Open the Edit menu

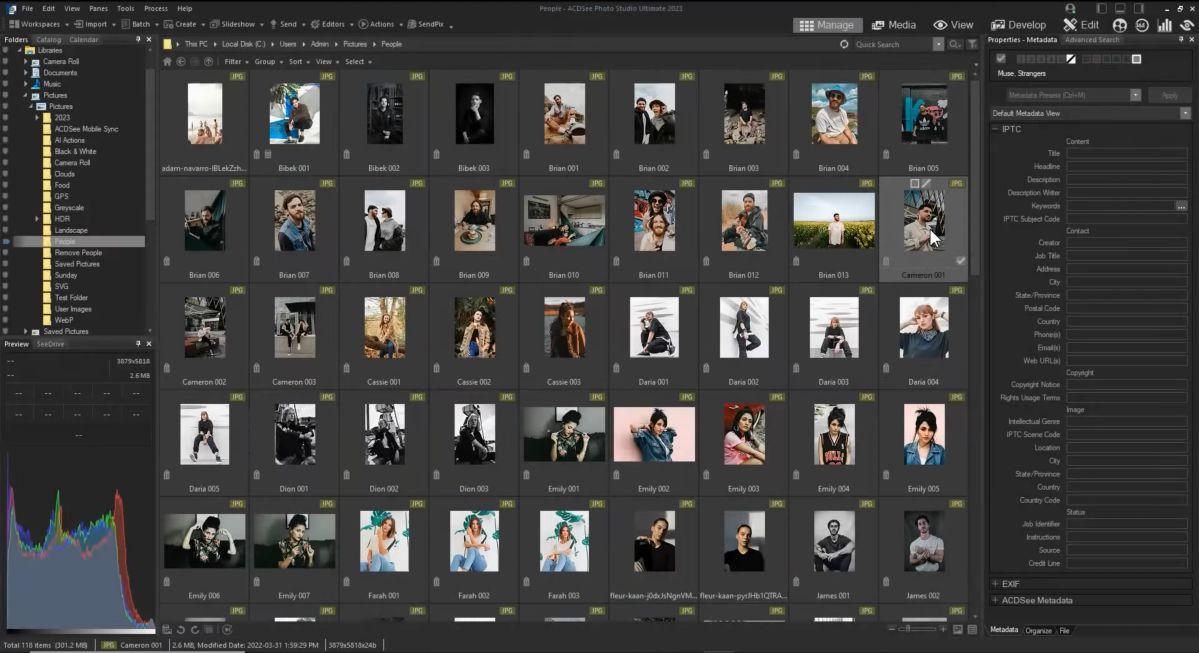(49, 8)
